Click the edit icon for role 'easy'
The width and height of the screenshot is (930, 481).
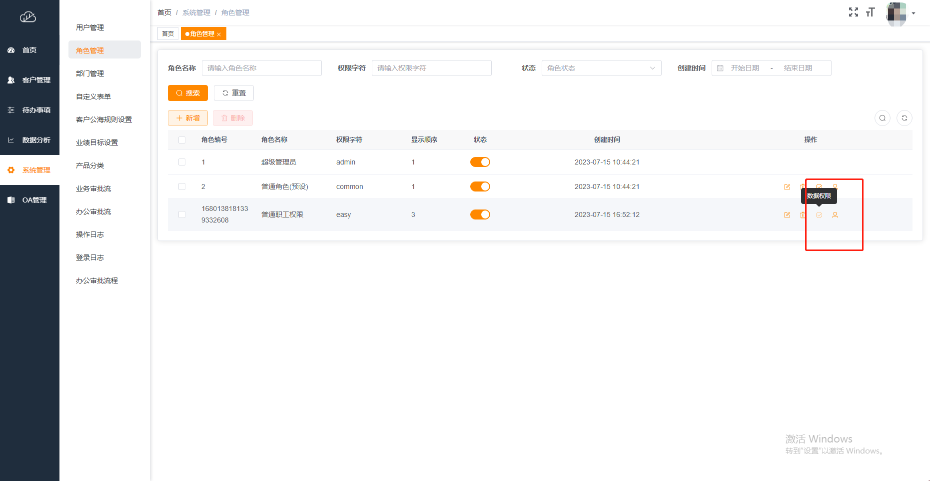(787, 215)
